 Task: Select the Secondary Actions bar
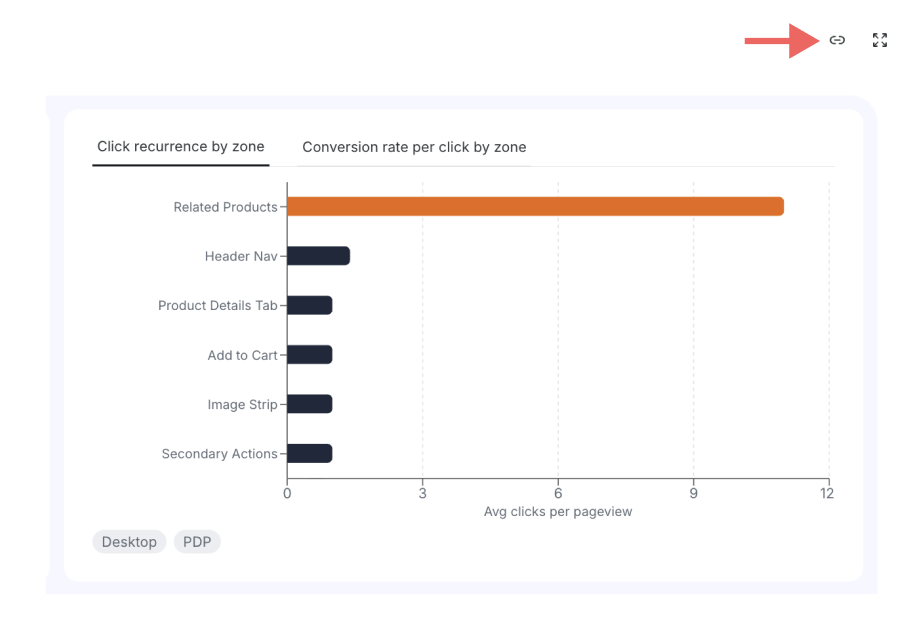310,454
